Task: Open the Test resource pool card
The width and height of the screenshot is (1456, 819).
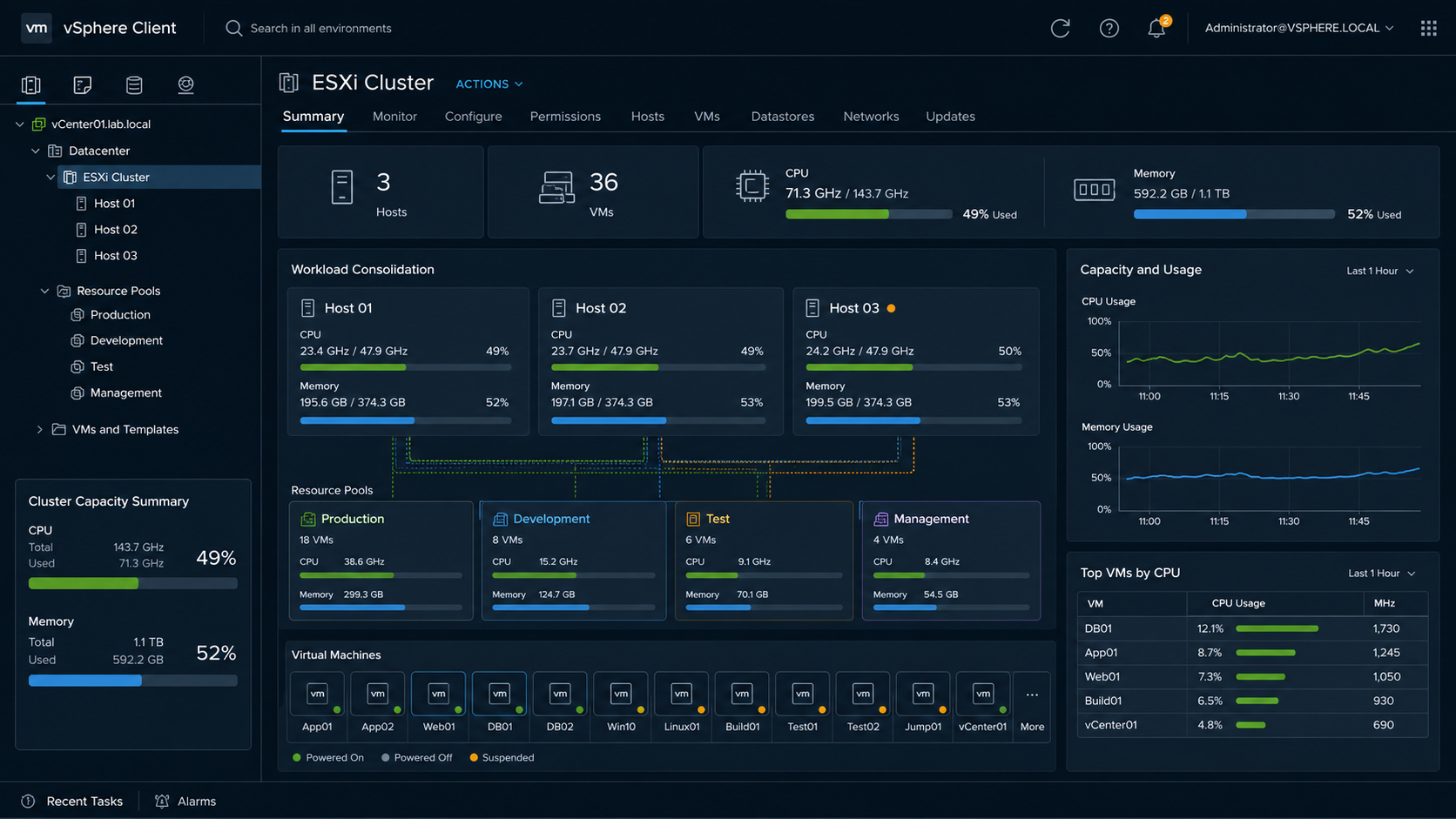Action: pos(764,561)
